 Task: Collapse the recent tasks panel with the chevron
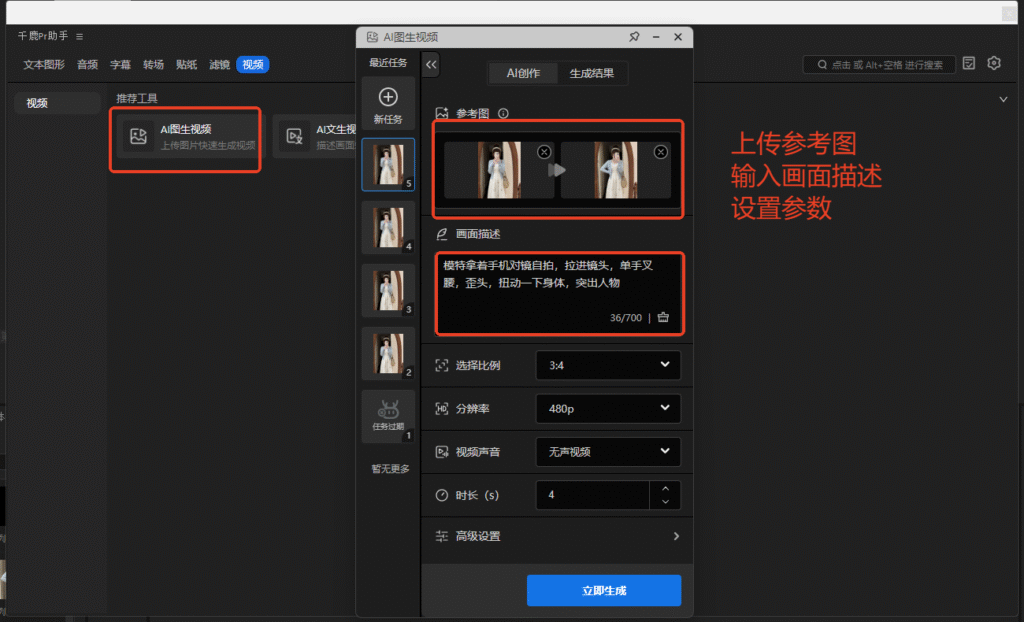[430, 62]
